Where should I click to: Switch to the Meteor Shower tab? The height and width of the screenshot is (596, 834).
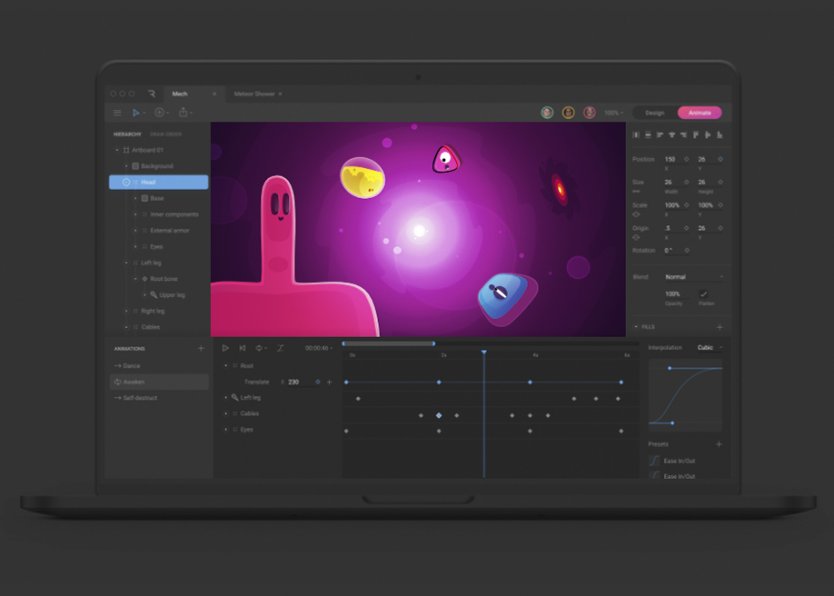click(254, 94)
